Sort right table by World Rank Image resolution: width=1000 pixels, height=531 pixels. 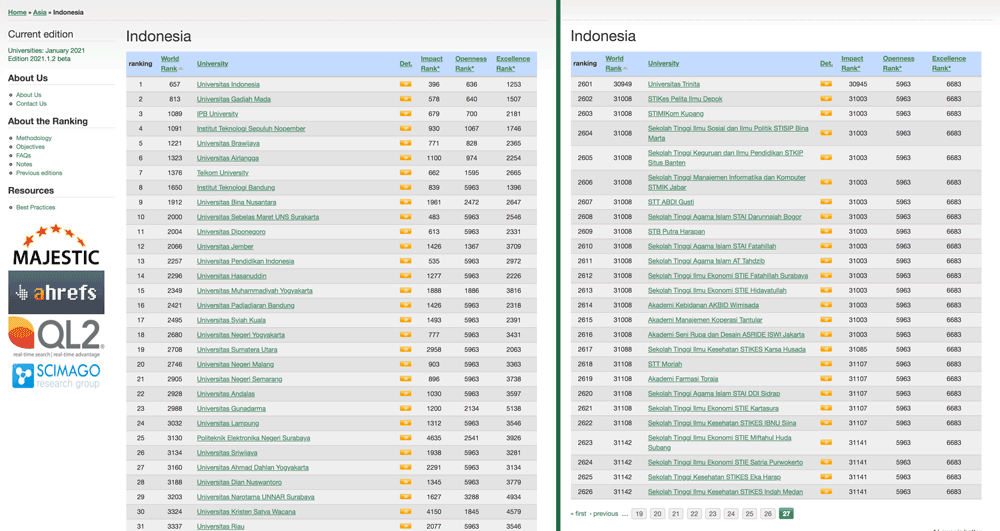pyautogui.click(x=615, y=63)
